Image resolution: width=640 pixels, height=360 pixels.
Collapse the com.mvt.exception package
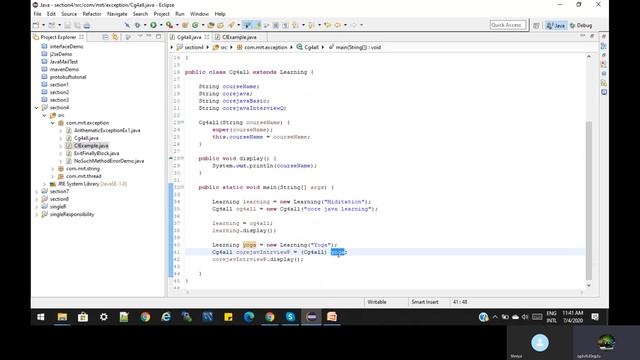click(52, 123)
